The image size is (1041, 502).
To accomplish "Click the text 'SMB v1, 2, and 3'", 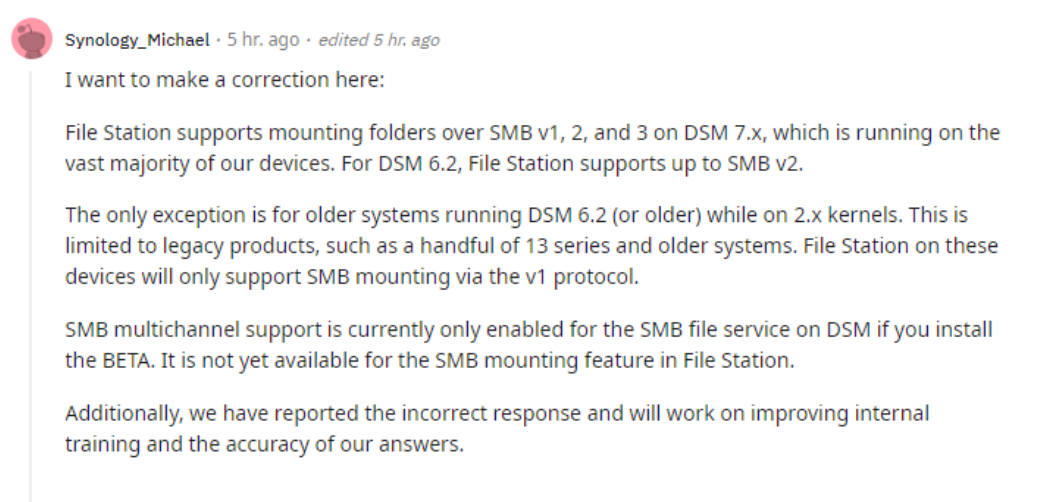I will click(562, 132).
